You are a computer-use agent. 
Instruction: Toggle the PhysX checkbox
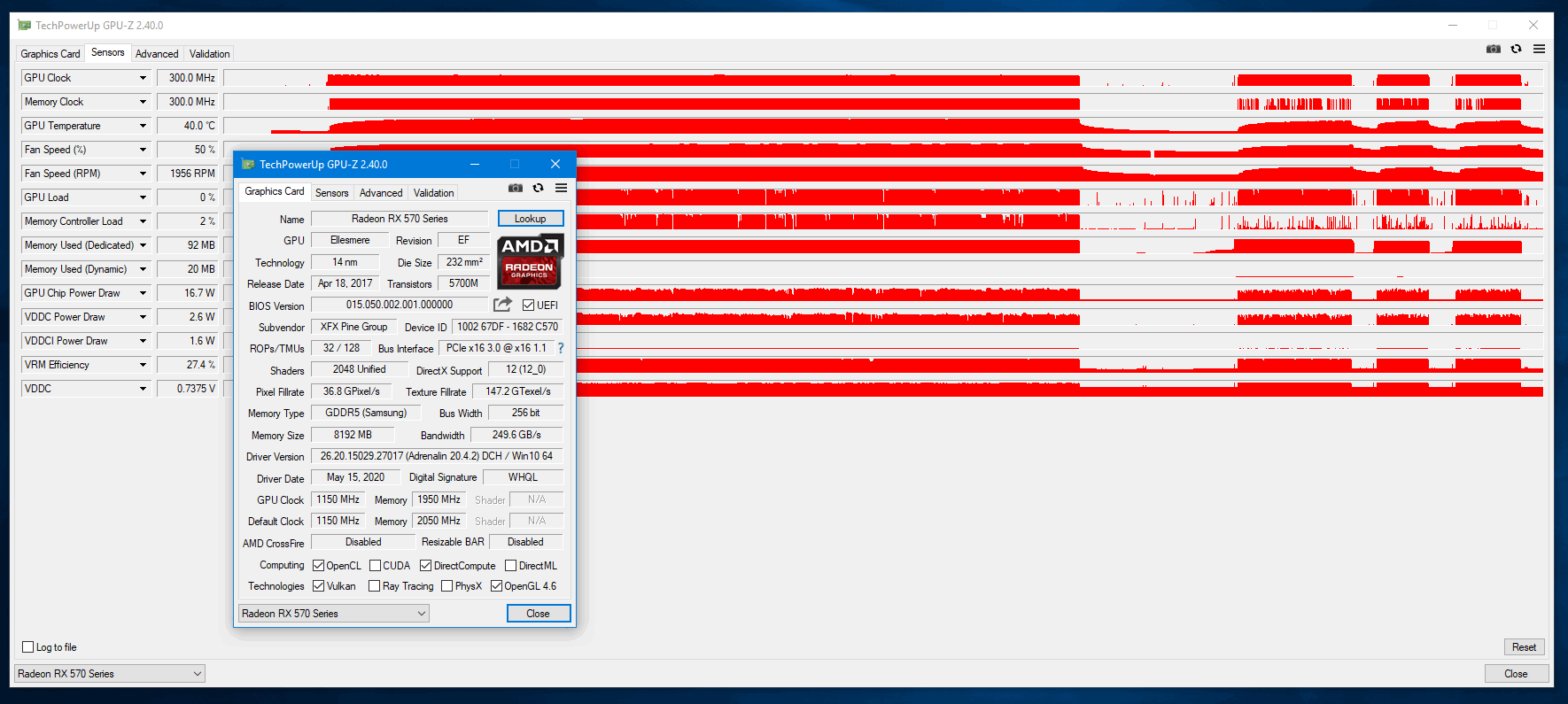(x=446, y=585)
